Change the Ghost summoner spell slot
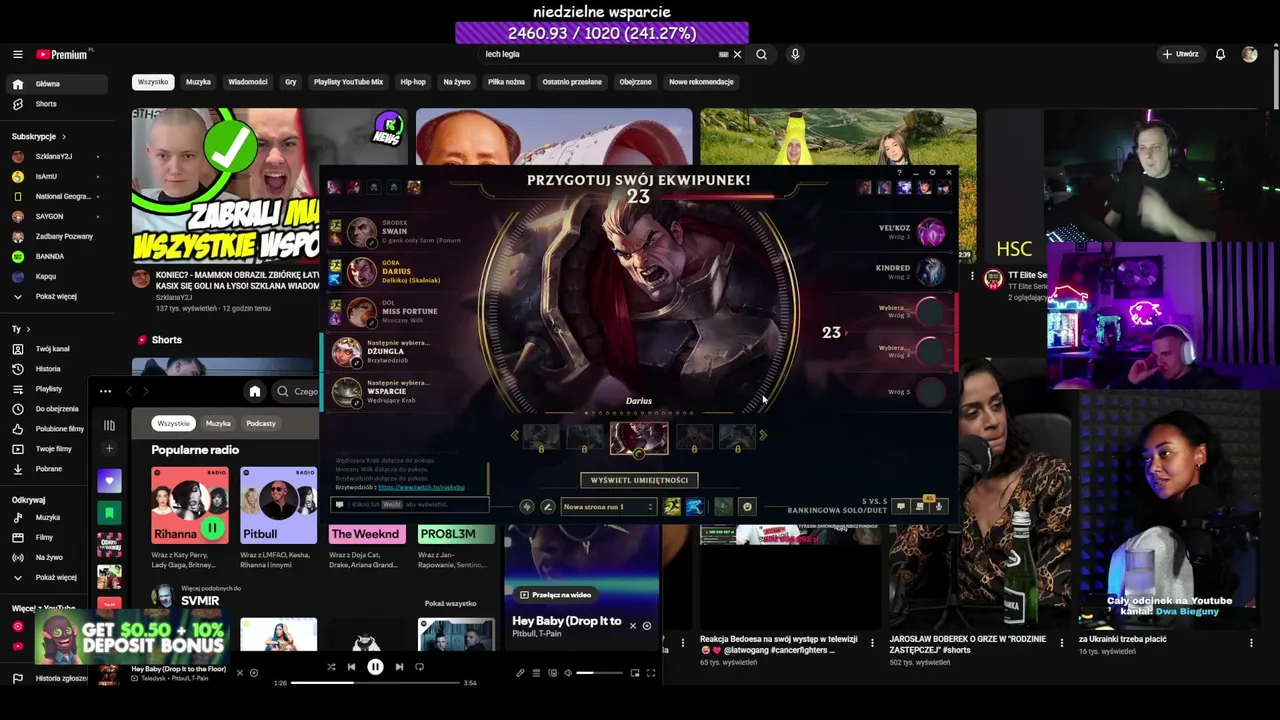The width and height of the screenshot is (1280, 720). [672, 507]
